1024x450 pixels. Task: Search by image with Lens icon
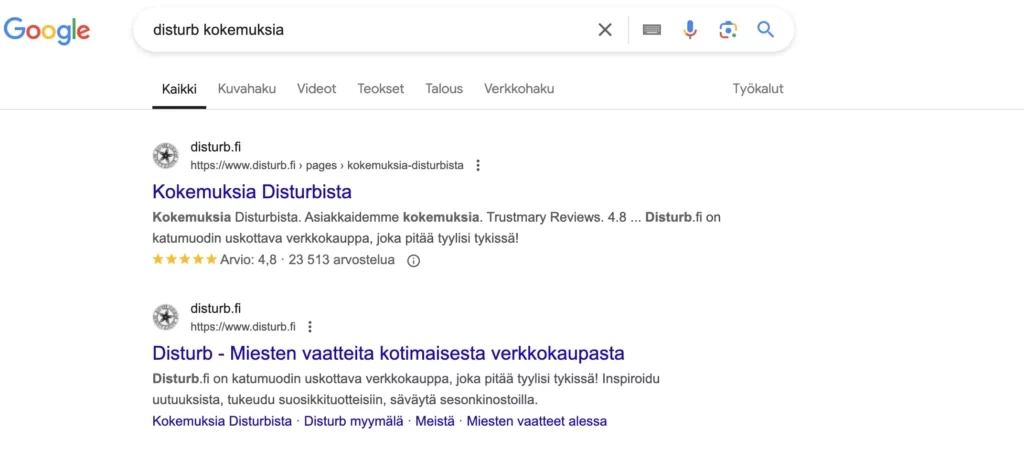728,29
